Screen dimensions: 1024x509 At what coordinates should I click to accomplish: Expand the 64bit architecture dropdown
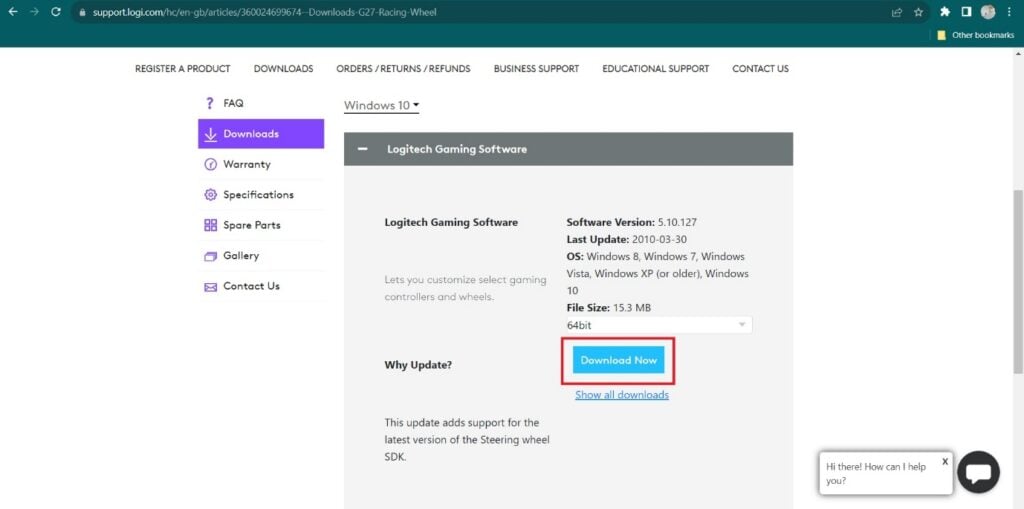click(x=658, y=325)
